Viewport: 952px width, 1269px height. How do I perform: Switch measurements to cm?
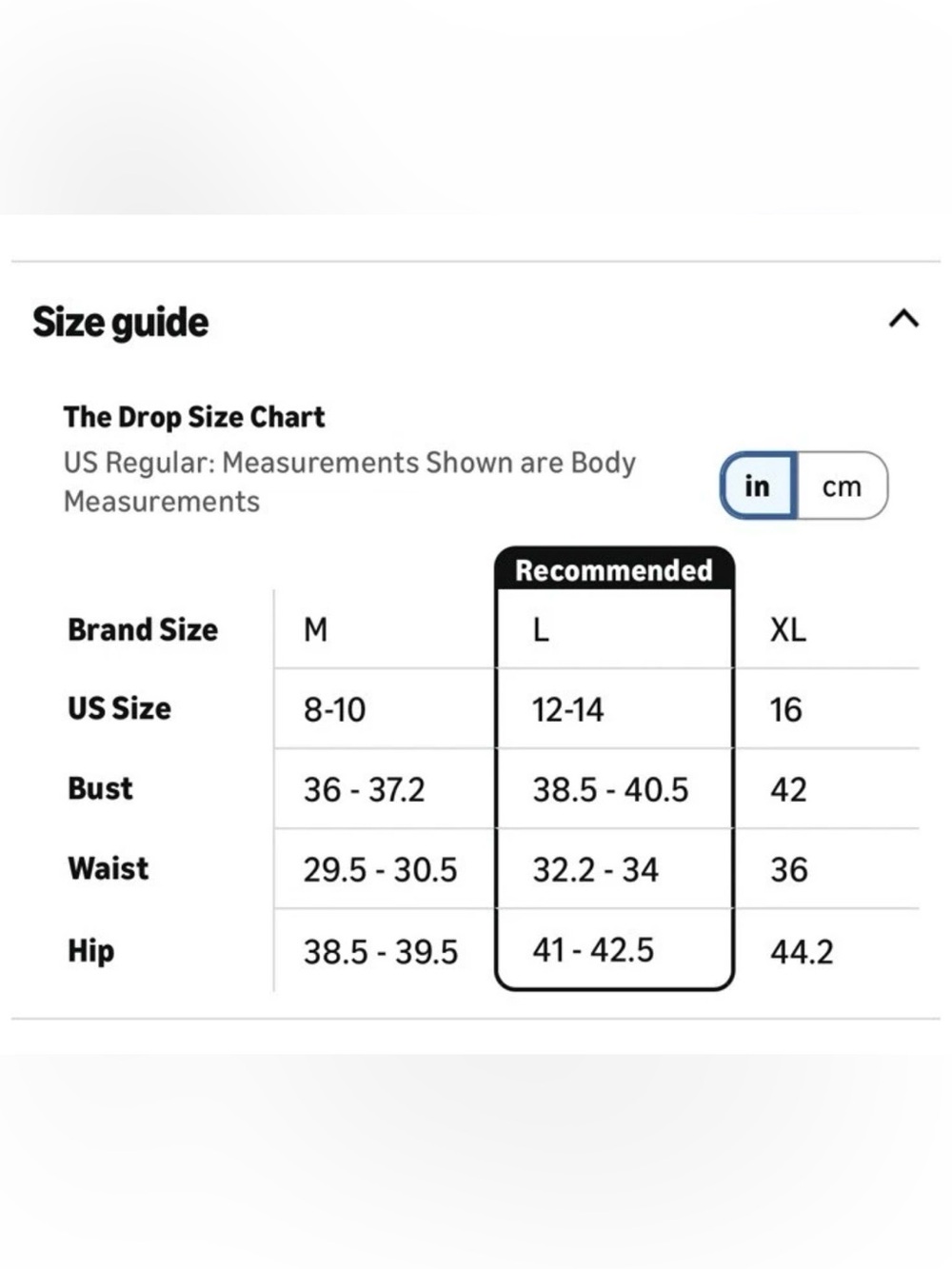[x=842, y=486]
